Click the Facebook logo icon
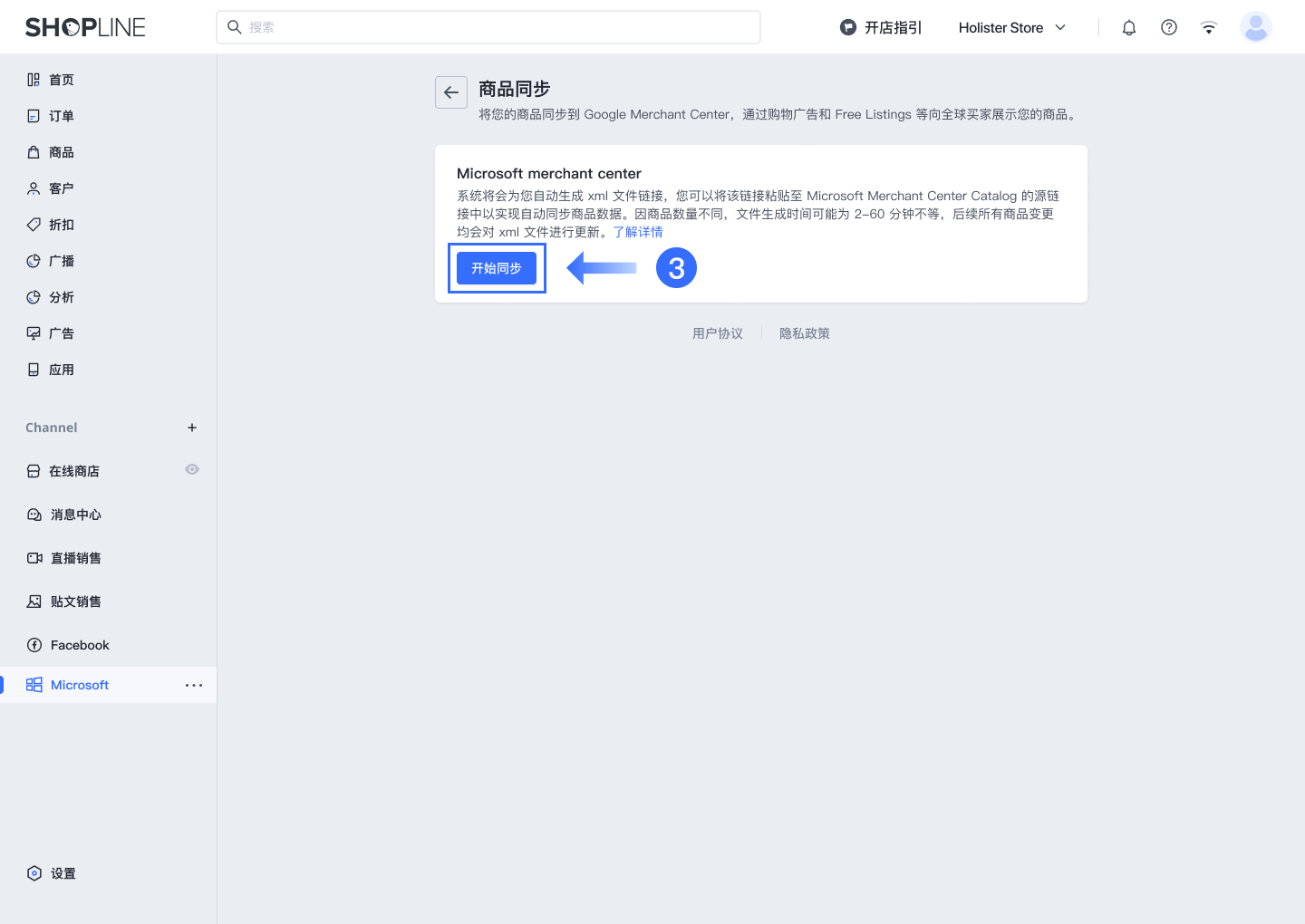 pyautogui.click(x=34, y=645)
